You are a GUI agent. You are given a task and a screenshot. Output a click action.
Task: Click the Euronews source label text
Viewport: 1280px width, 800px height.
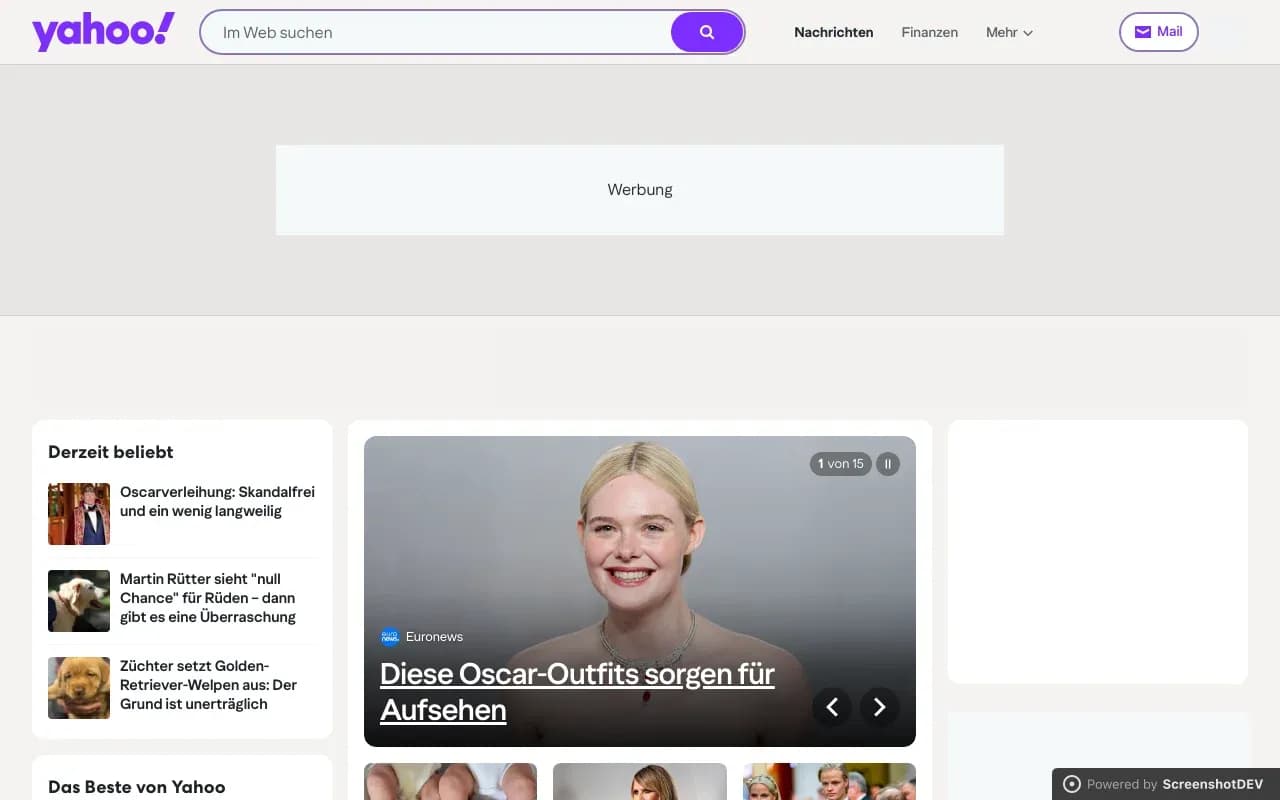click(434, 637)
